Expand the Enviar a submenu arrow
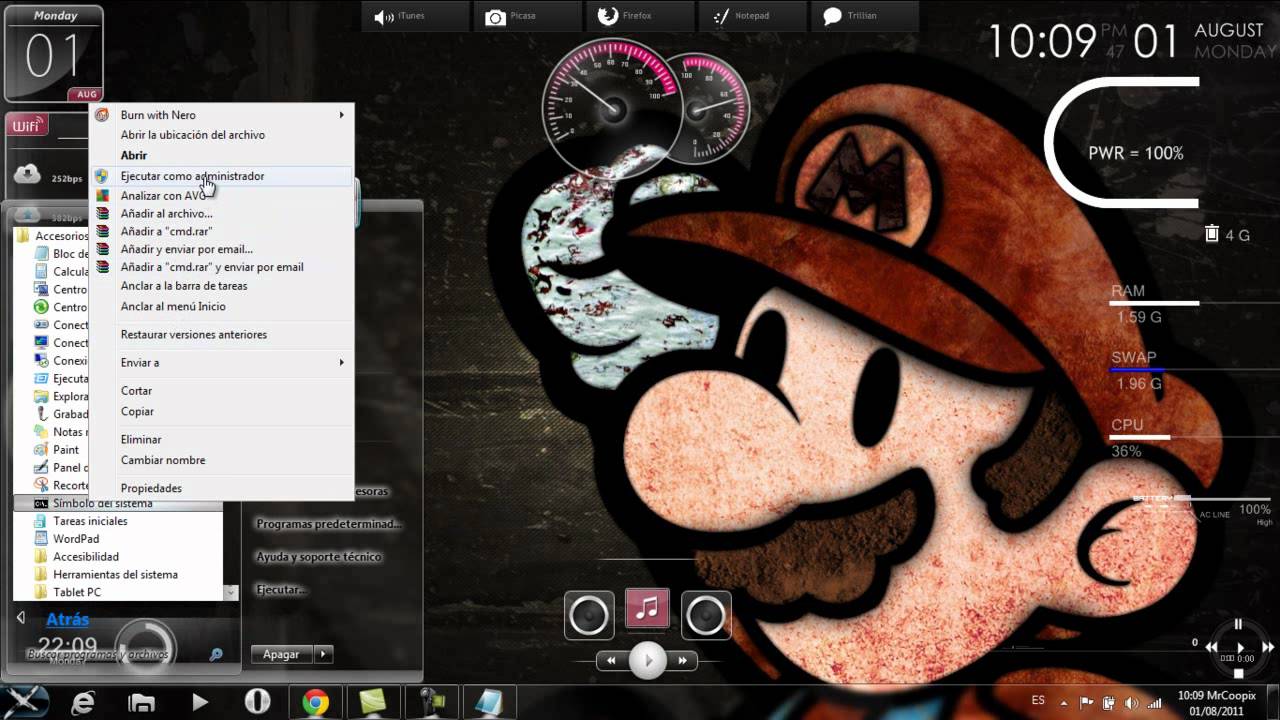This screenshot has height=720, width=1280. coord(341,362)
